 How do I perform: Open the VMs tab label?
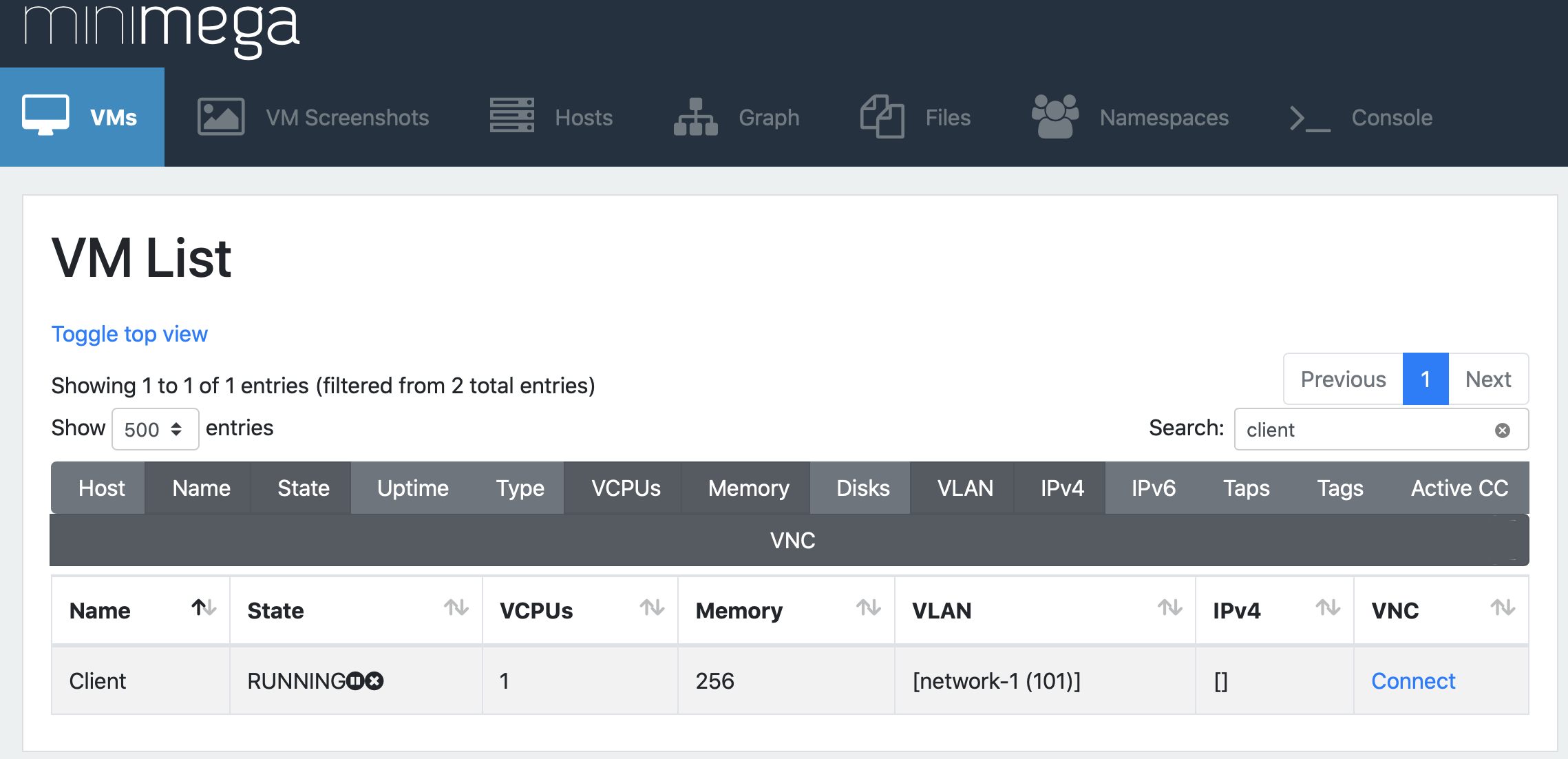(114, 118)
